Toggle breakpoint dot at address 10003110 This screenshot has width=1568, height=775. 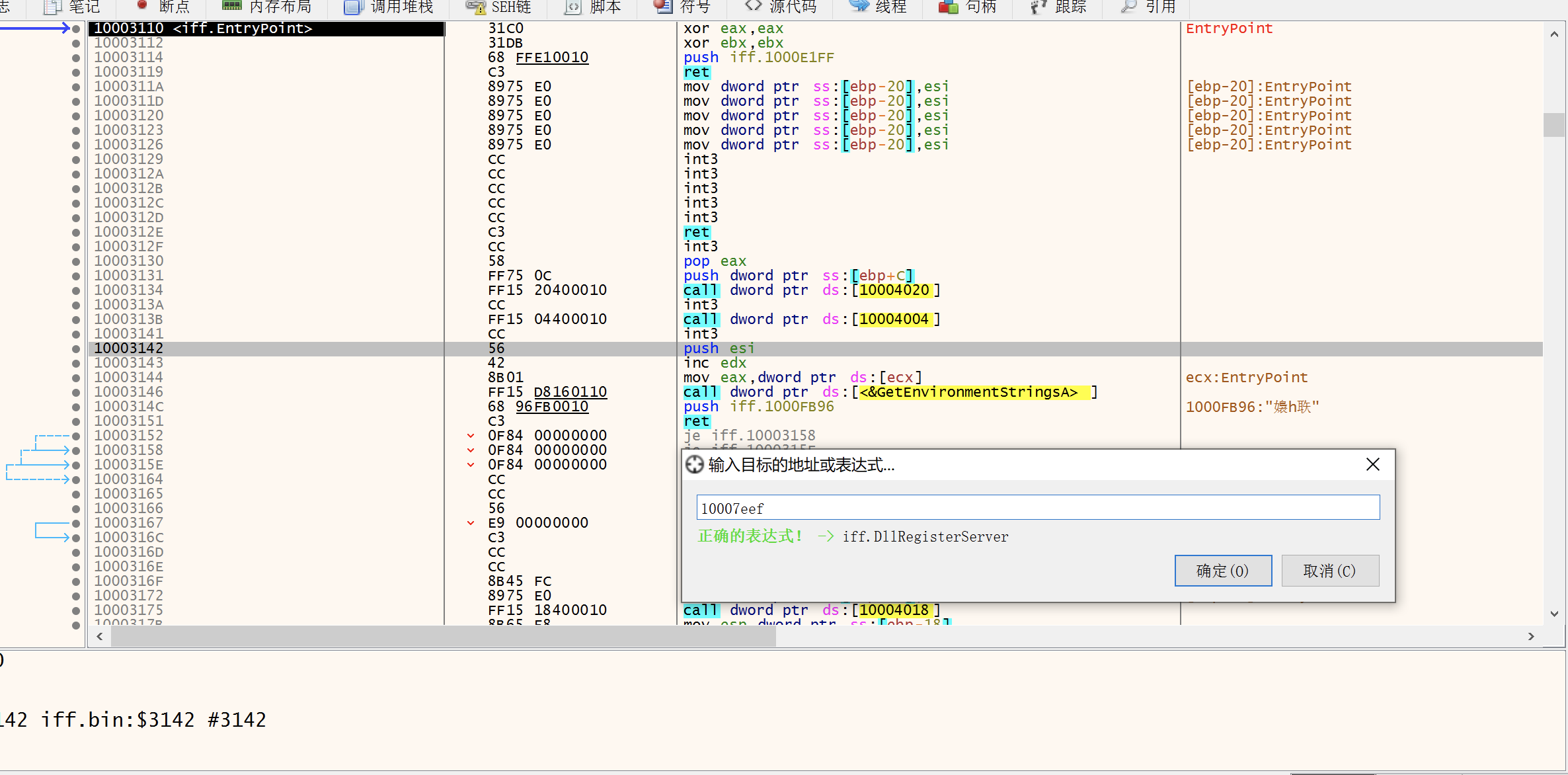(x=76, y=28)
